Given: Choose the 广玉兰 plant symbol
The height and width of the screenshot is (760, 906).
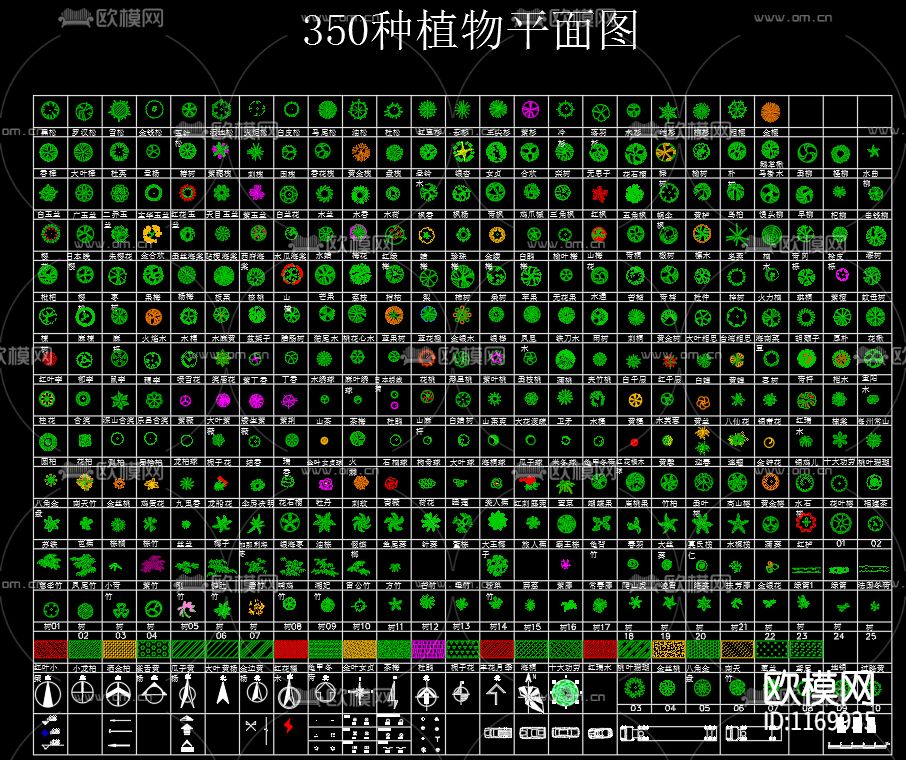Looking at the screenshot, I should click(x=84, y=193).
